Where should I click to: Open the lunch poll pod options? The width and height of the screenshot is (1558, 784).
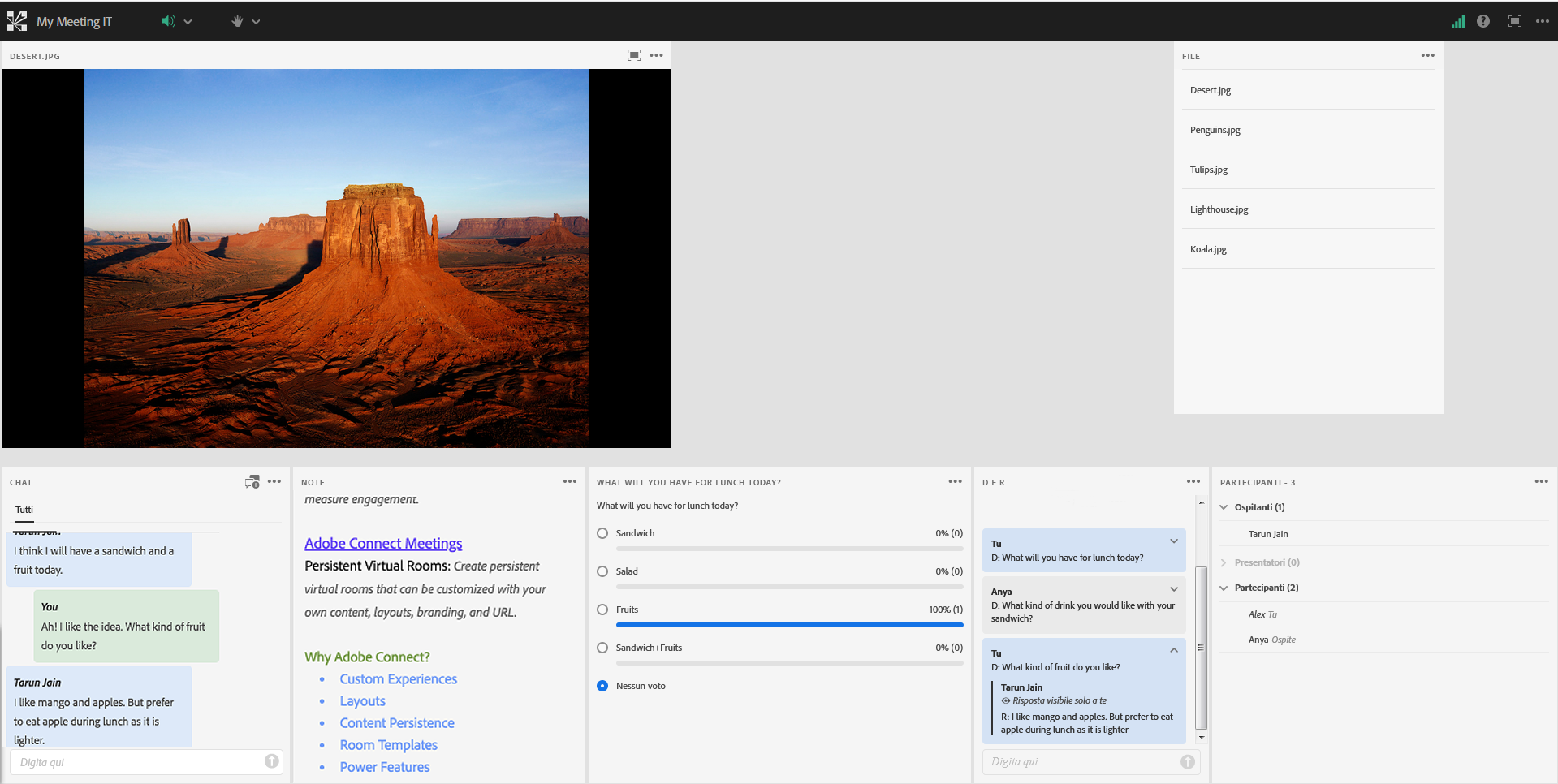pos(956,481)
